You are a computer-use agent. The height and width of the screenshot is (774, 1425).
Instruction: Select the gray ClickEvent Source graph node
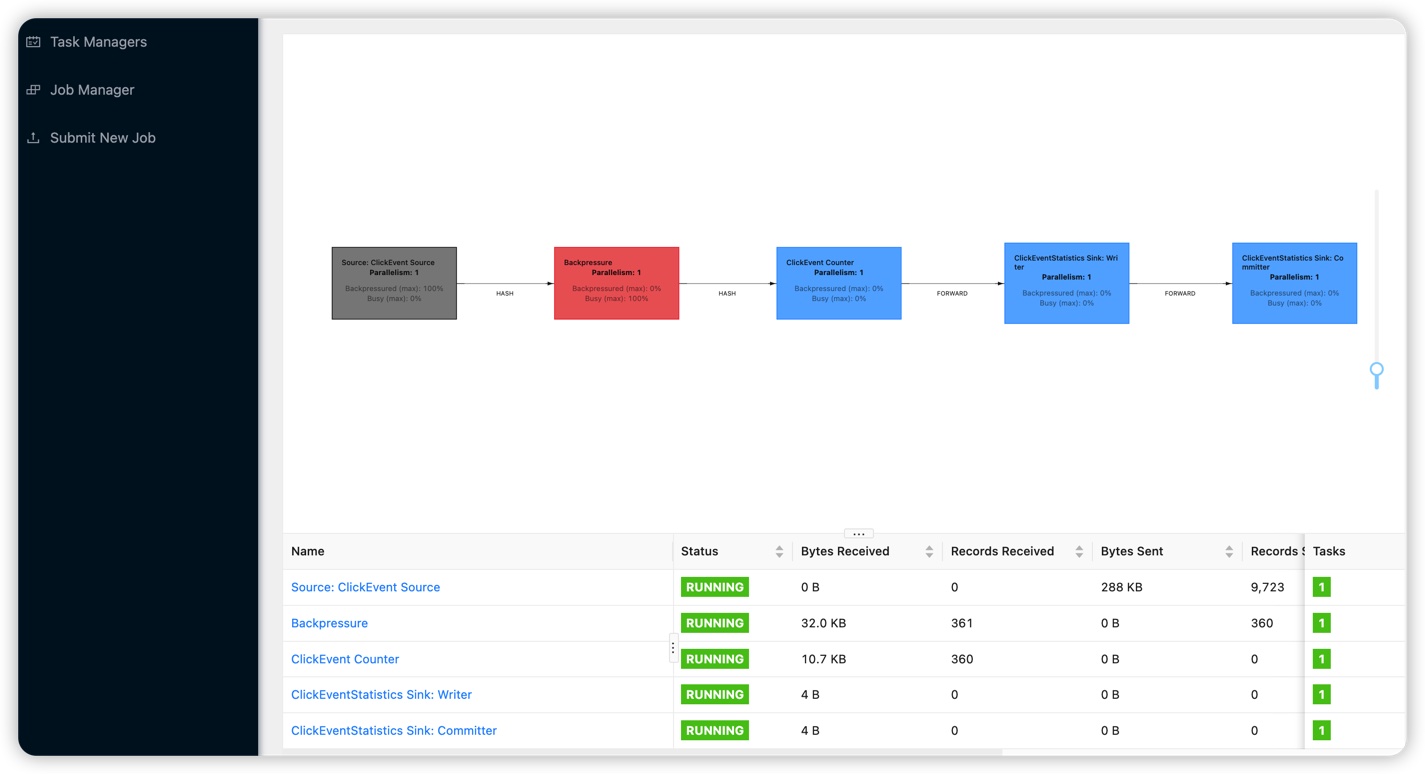click(x=394, y=283)
